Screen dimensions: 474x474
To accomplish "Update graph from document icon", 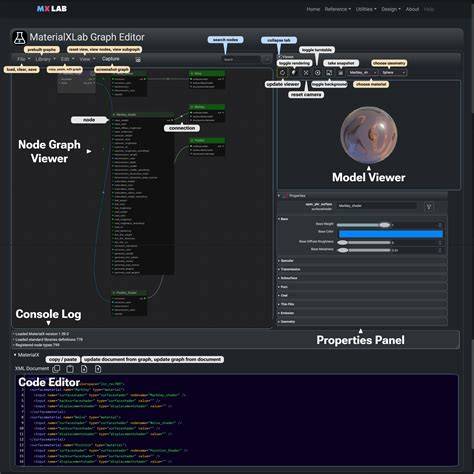I will click(x=98, y=369).
